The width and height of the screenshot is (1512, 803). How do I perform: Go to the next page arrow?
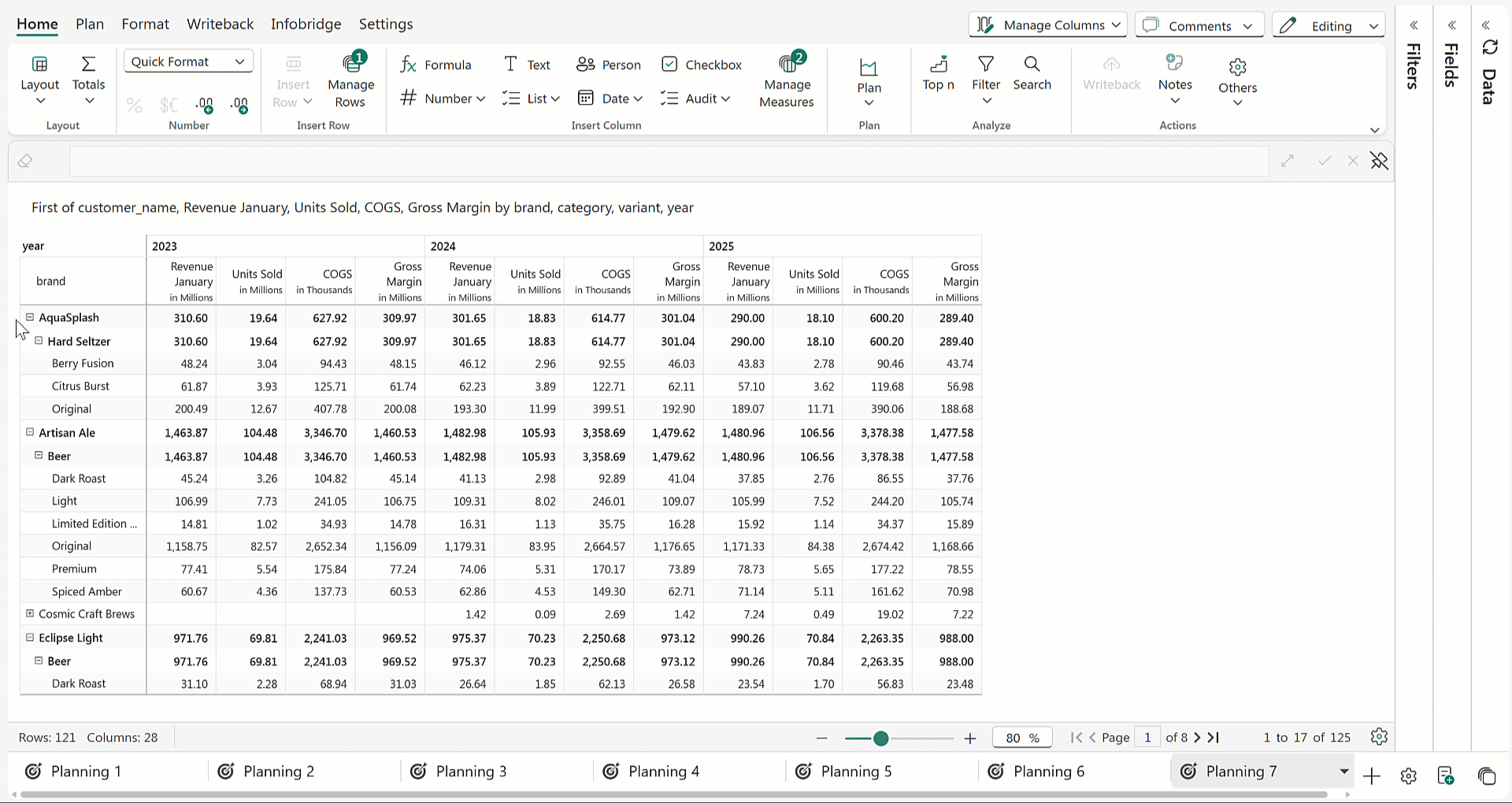(1197, 738)
